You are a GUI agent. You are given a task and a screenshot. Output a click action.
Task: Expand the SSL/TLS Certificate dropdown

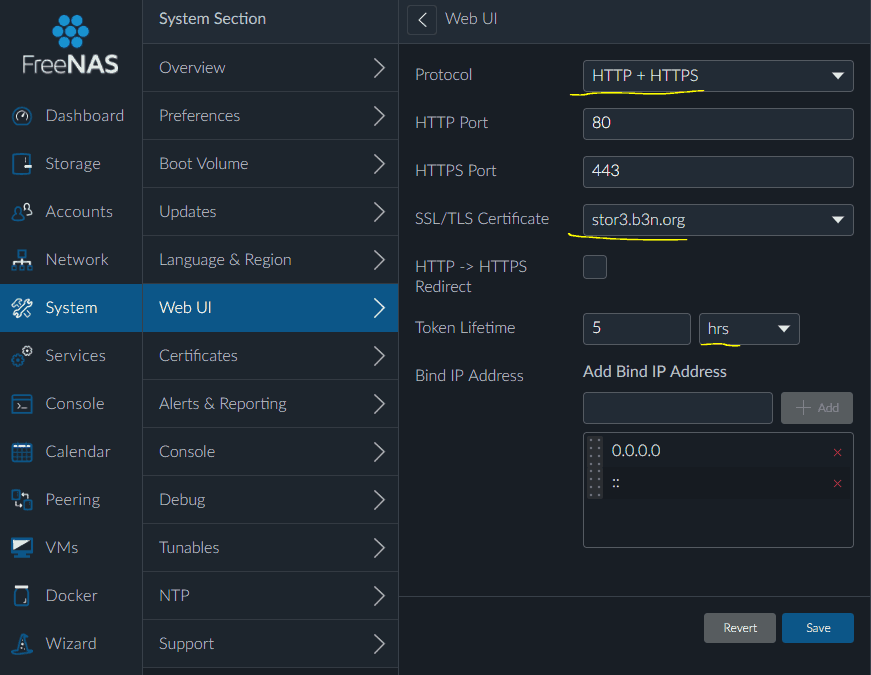pyautogui.click(x=718, y=219)
